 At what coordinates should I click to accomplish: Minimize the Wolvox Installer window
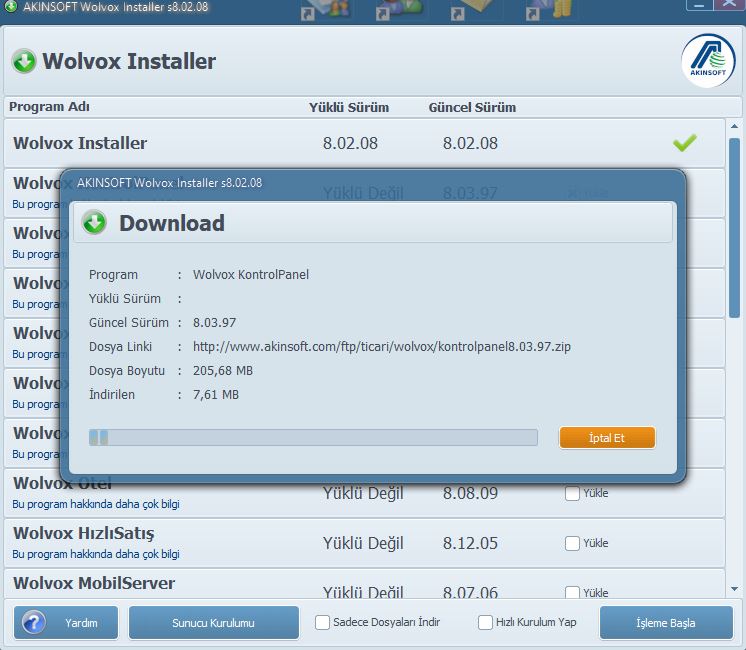(x=699, y=5)
